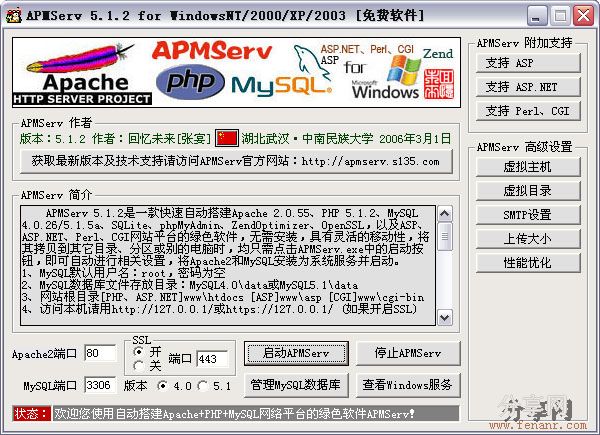This screenshot has height=435, width=600.
Task: Click the APMServ 简介 description text box
Action: (228, 266)
